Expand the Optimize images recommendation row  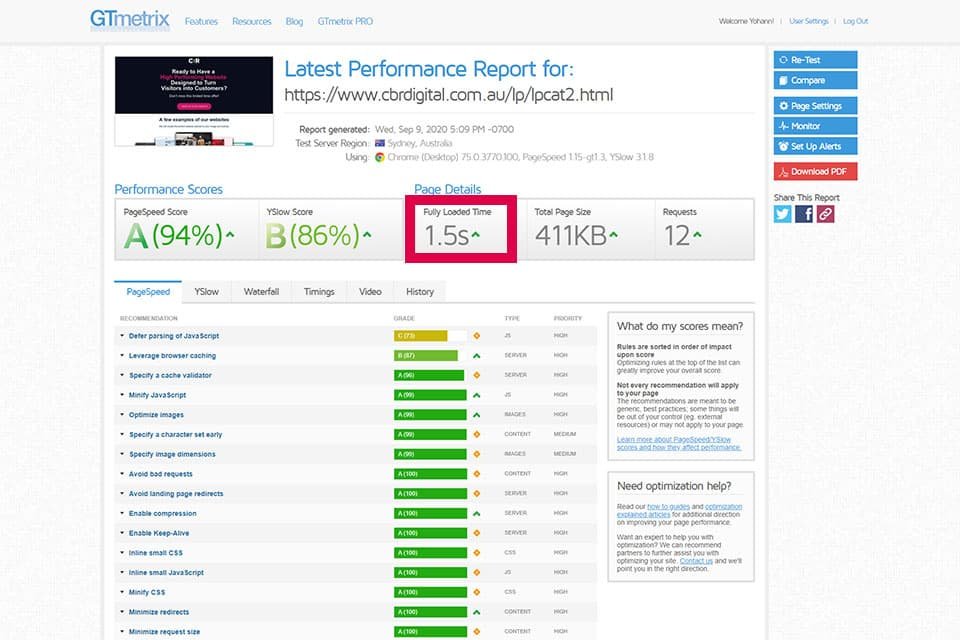(156, 415)
